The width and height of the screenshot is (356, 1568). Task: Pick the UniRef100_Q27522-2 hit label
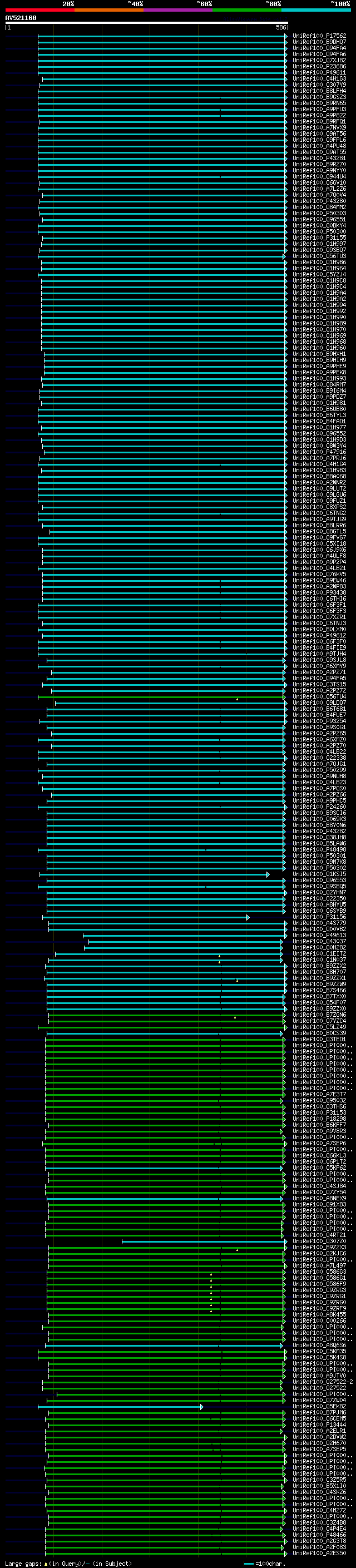(323, 1382)
